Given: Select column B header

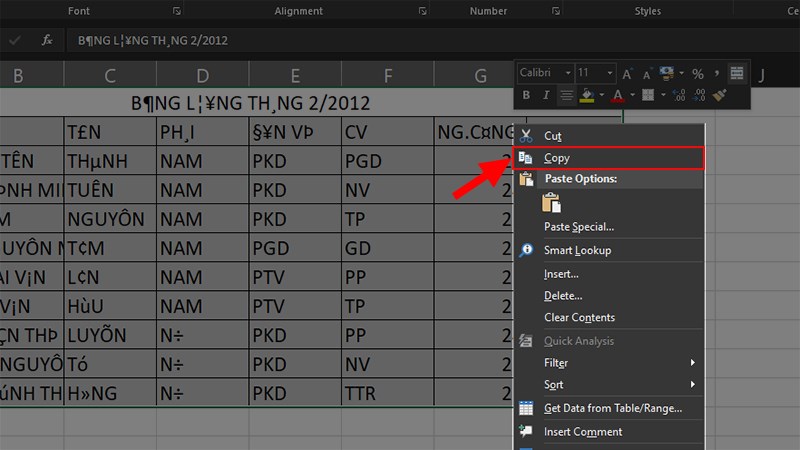Looking at the screenshot, I should 32,76.
